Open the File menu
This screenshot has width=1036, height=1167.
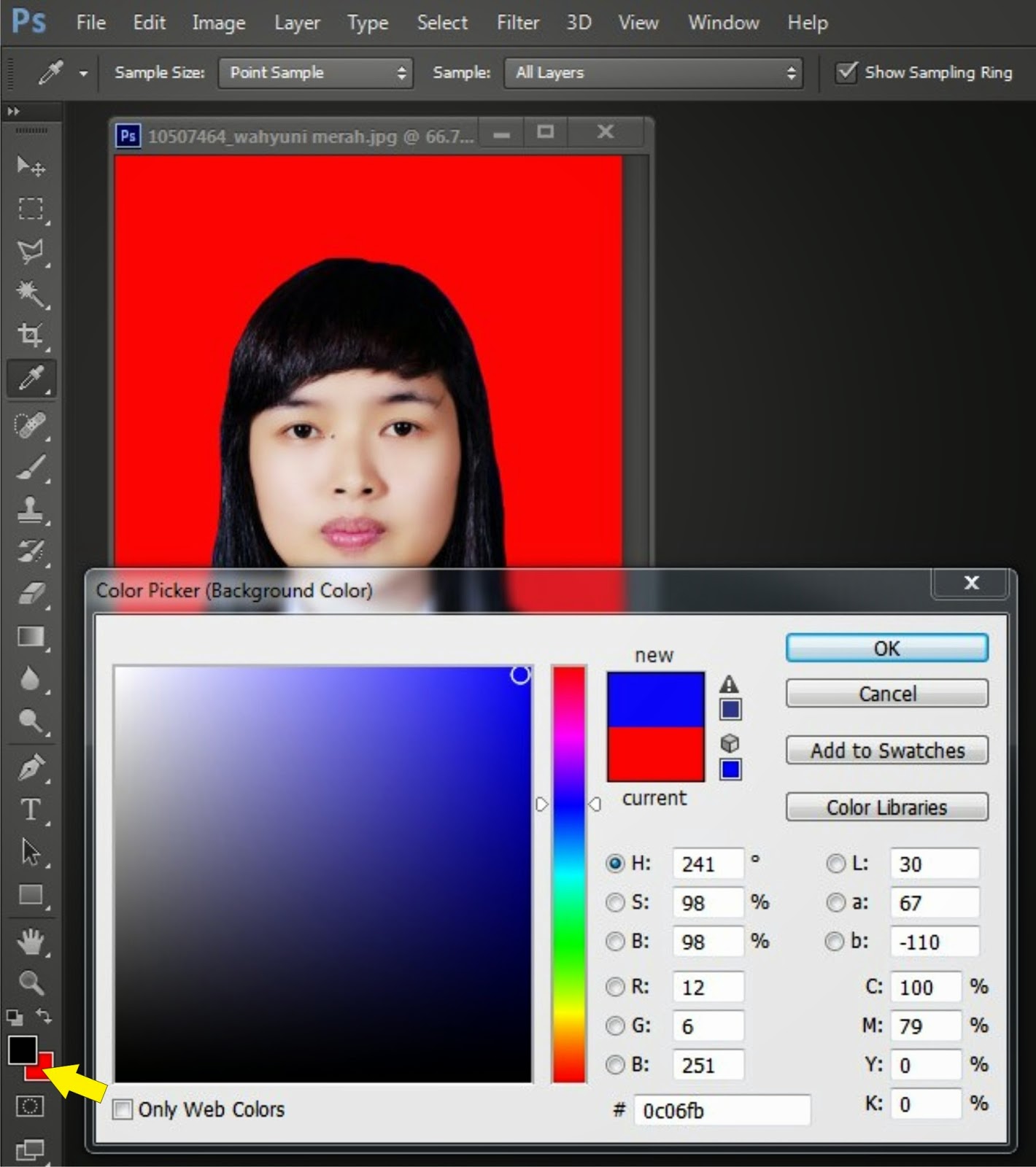(x=91, y=23)
